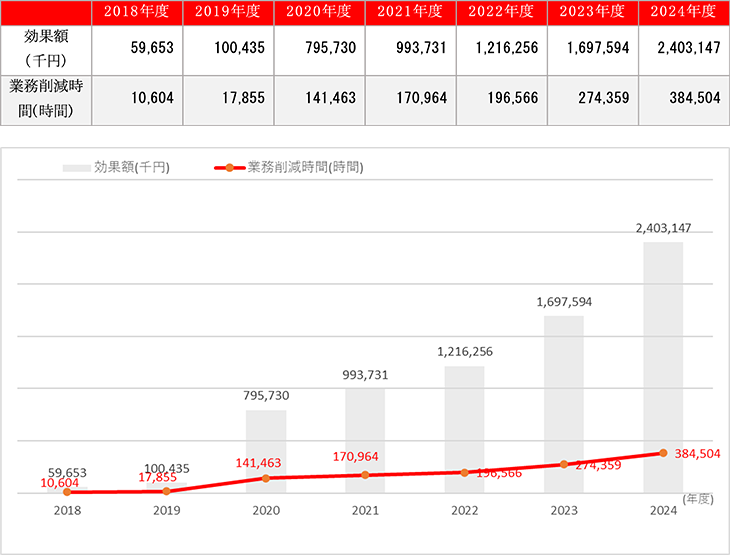Click the gray 効果額 legend swatch
This screenshot has height=555, width=730.
tap(76, 168)
